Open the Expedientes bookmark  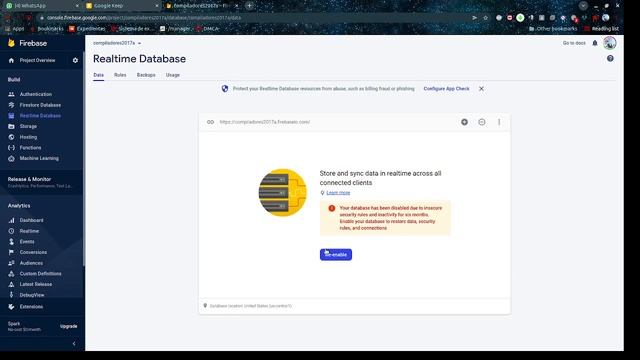point(87,29)
